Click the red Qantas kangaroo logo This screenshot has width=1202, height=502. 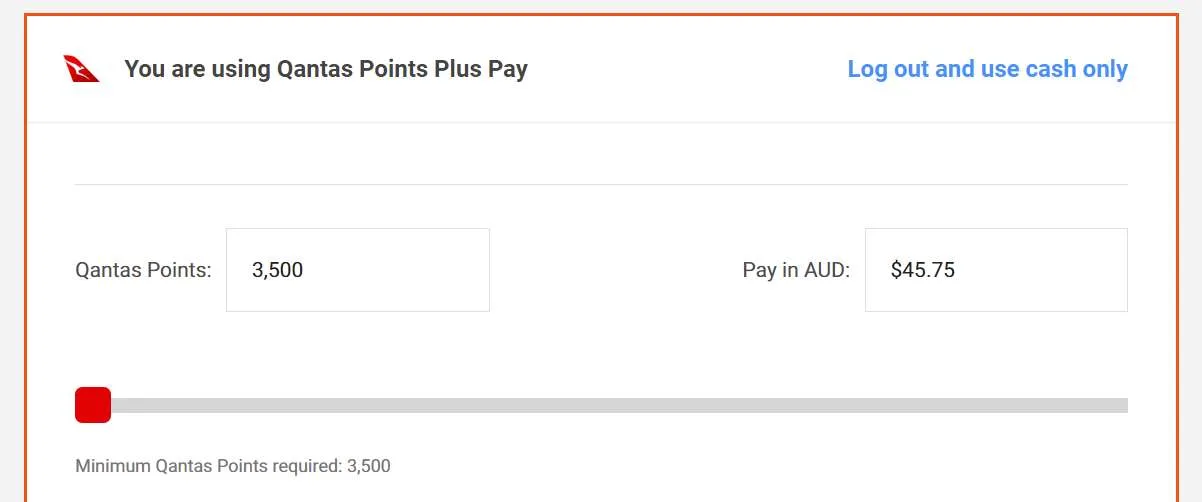[x=81, y=69]
